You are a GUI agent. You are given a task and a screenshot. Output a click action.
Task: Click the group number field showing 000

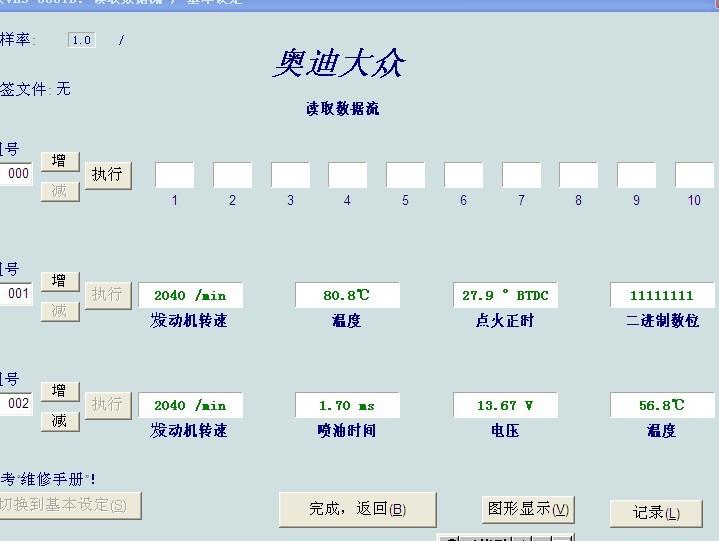(17, 174)
